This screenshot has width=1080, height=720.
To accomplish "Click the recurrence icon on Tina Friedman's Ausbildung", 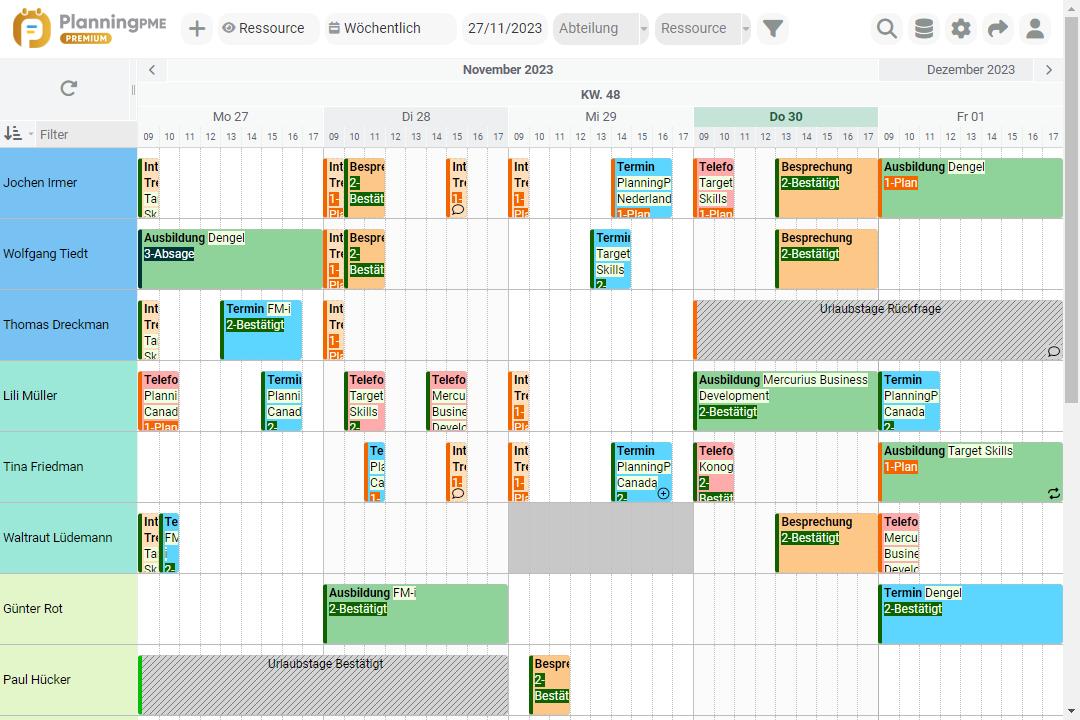I will (x=1053, y=493).
